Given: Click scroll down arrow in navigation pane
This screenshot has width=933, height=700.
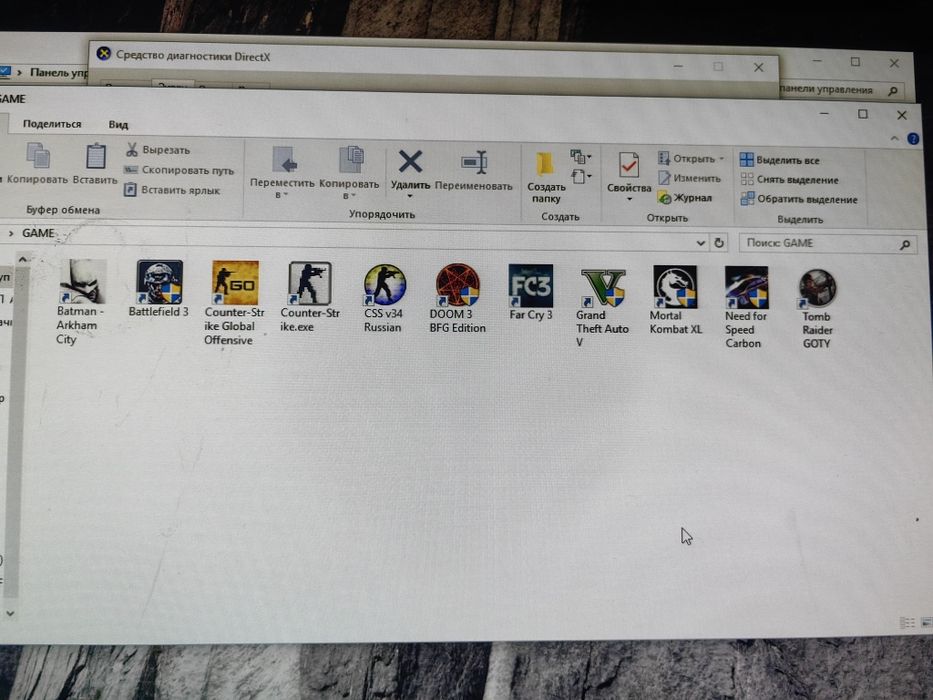Looking at the screenshot, I should [10, 612].
